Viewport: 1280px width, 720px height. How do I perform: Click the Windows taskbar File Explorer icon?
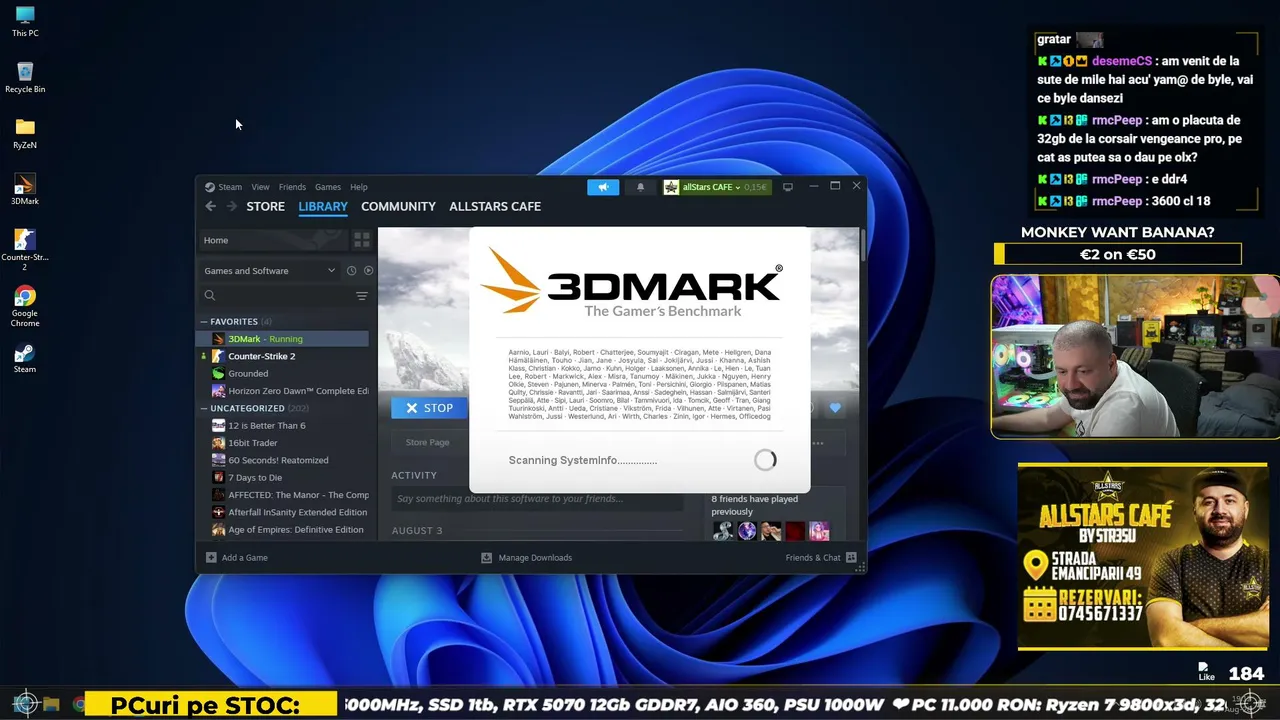click(x=51, y=704)
